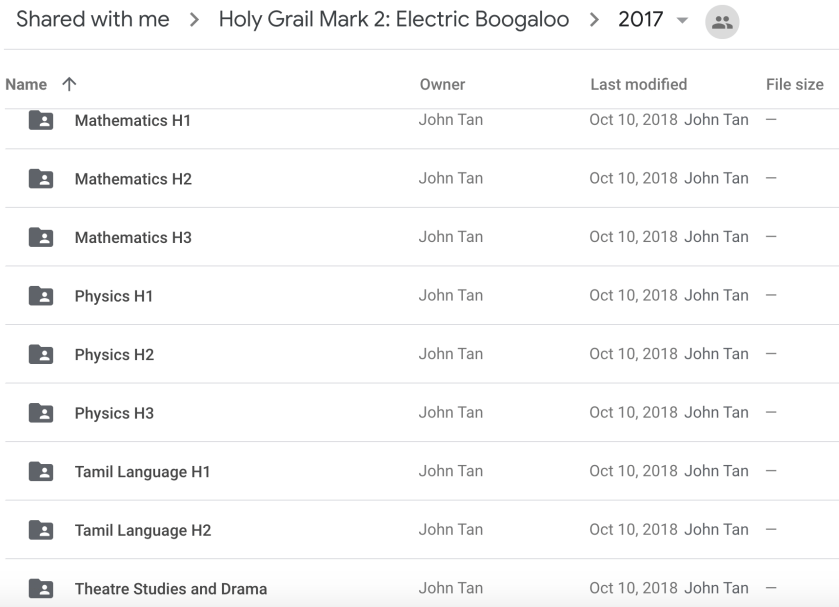Click the Physics H1 shared folder icon
Viewport: 839px width, 607px height.
pos(41,296)
